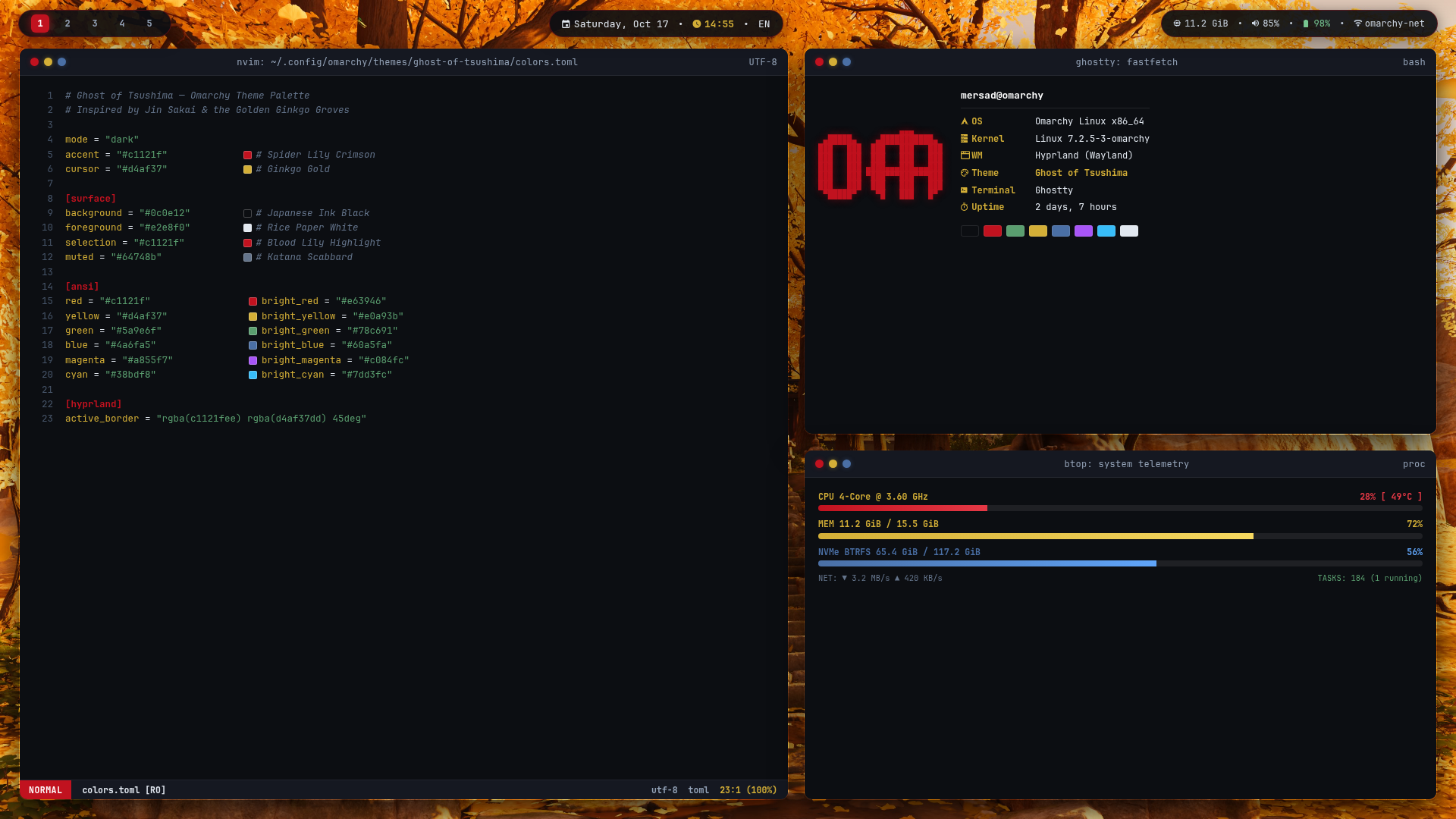Click the NVMe disk usage bar in btop
Screen dimensions: 1456x819
[x=1120, y=563]
